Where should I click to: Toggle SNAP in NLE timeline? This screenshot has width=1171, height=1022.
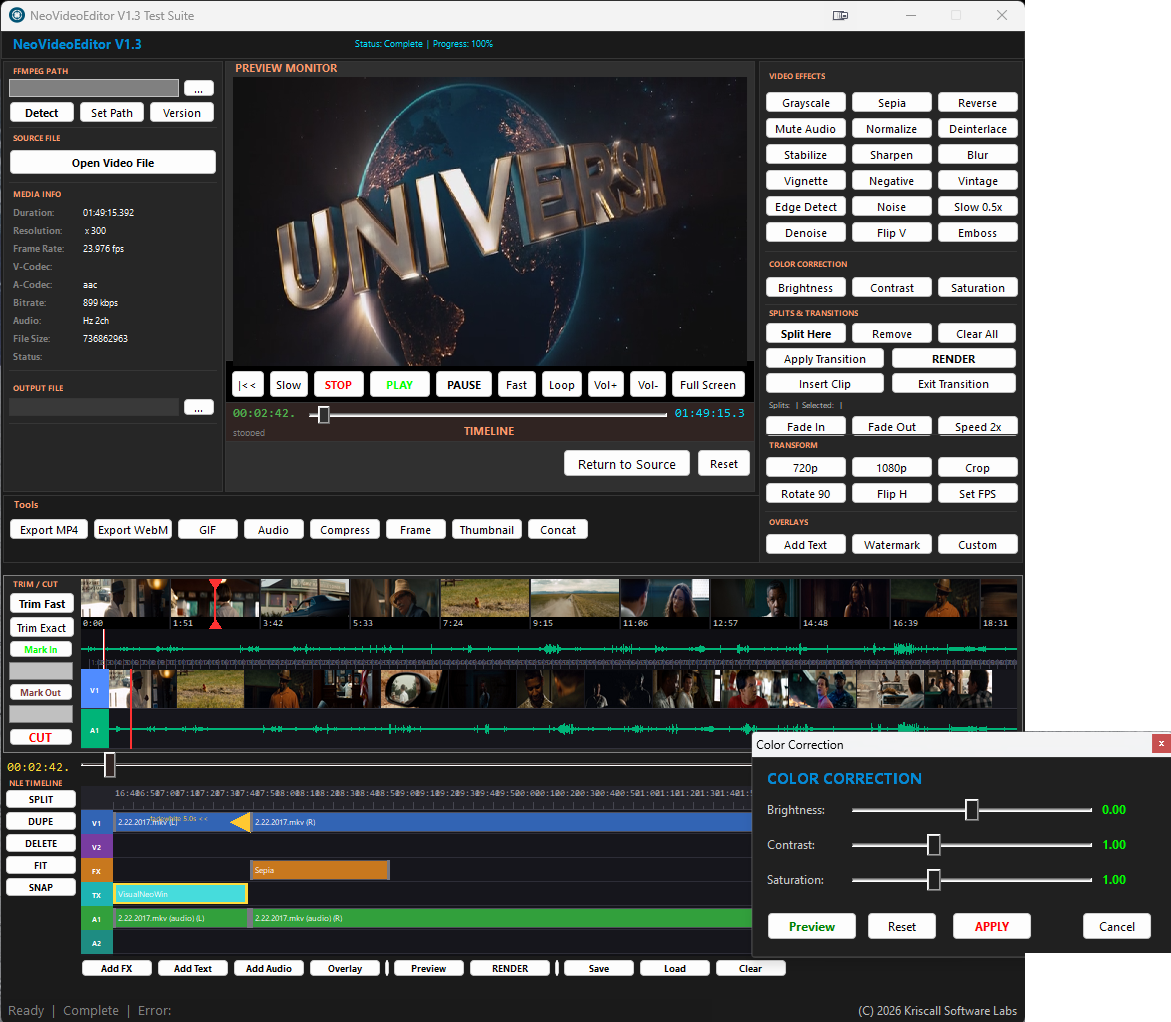point(41,887)
